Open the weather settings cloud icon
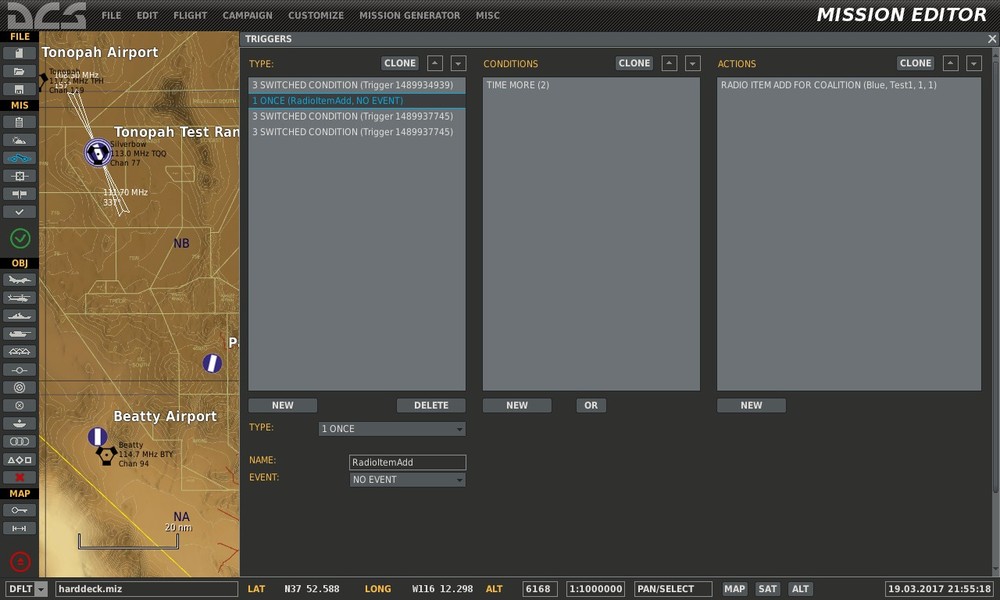This screenshot has height=600, width=1000. click(x=20, y=140)
